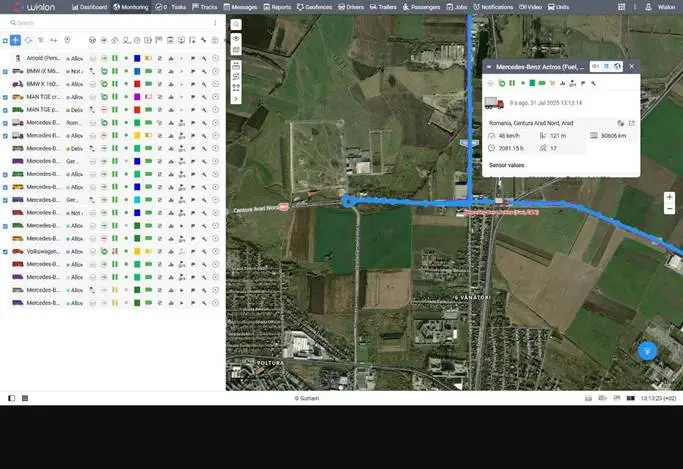This screenshot has height=469, width=683.
Task: Click the globe icon in popup header
Action: click(617, 67)
